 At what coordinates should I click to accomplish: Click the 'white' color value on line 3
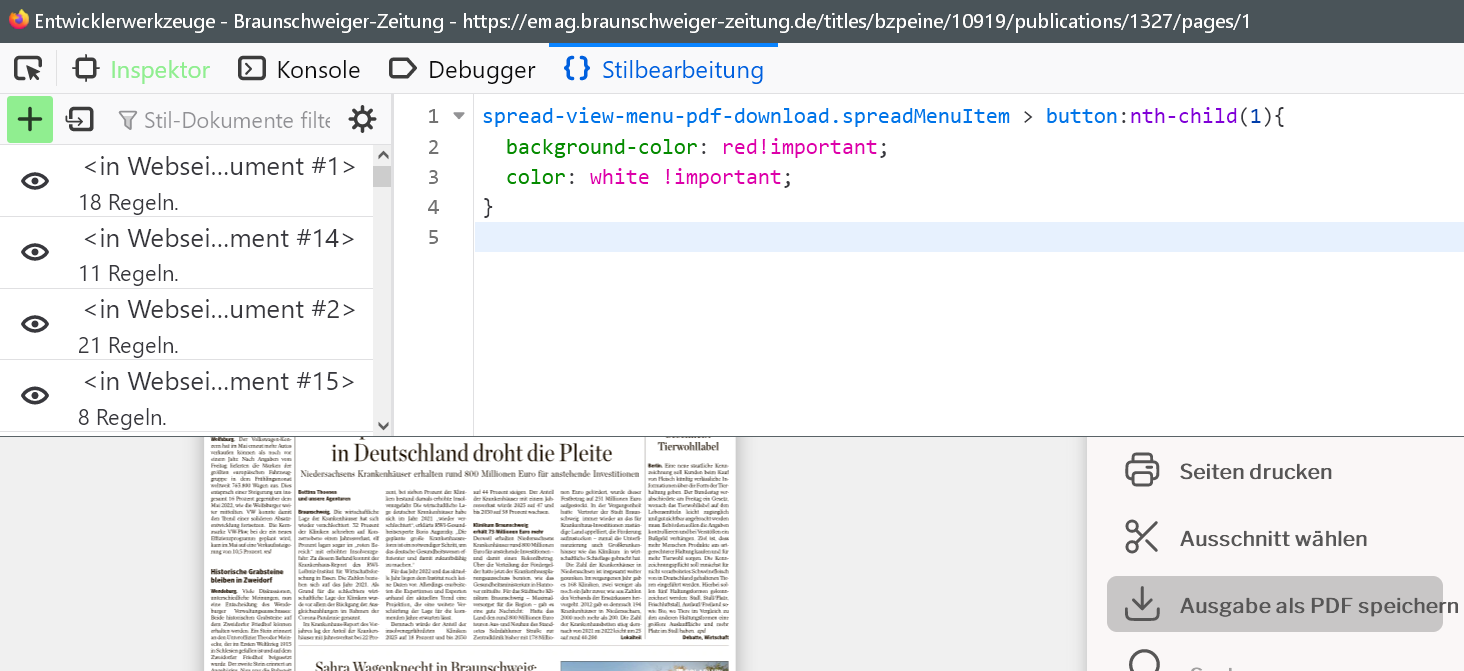coord(619,177)
